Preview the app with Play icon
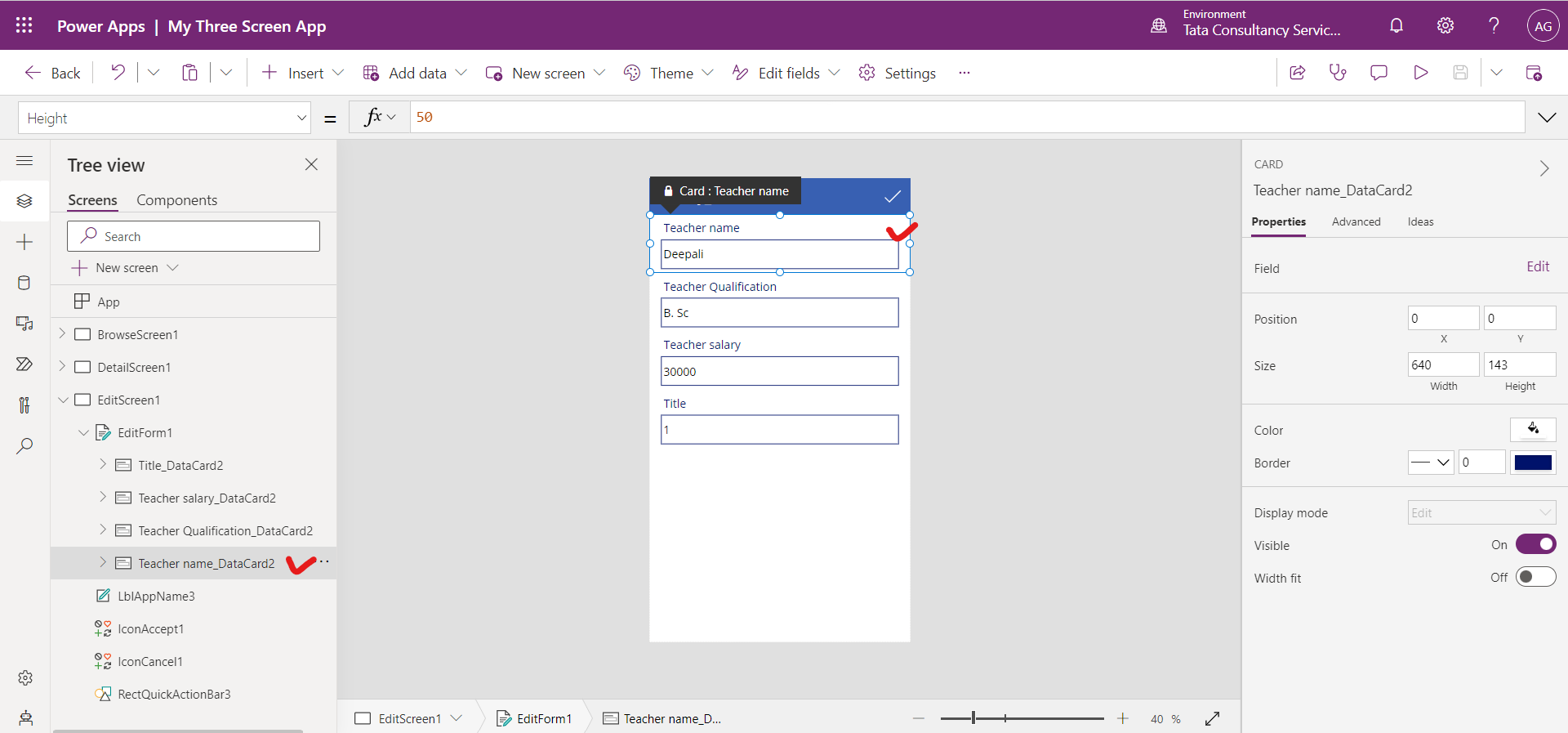 (x=1420, y=73)
